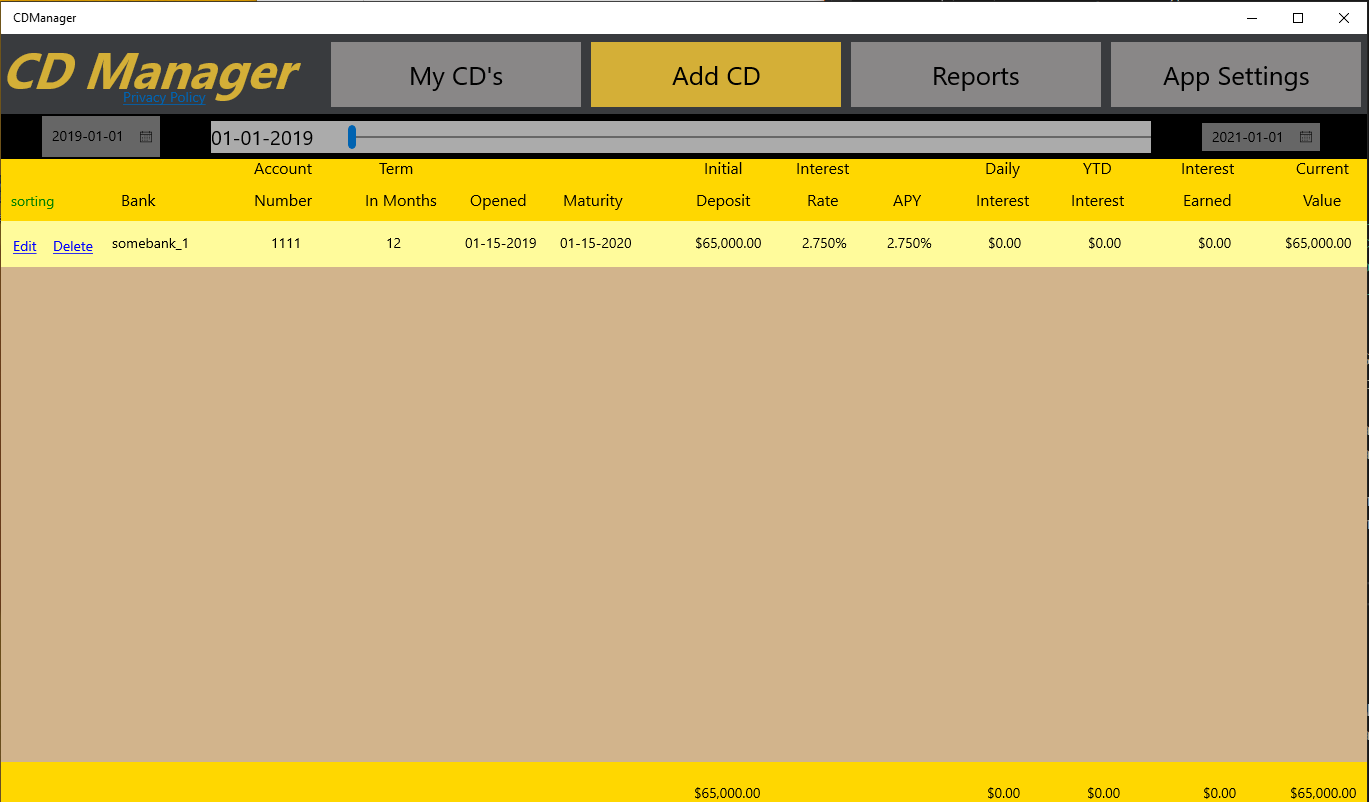The width and height of the screenshot is (1369, 802).
Task: Open the Privacy Policy link
Action: tap(164, 97)
